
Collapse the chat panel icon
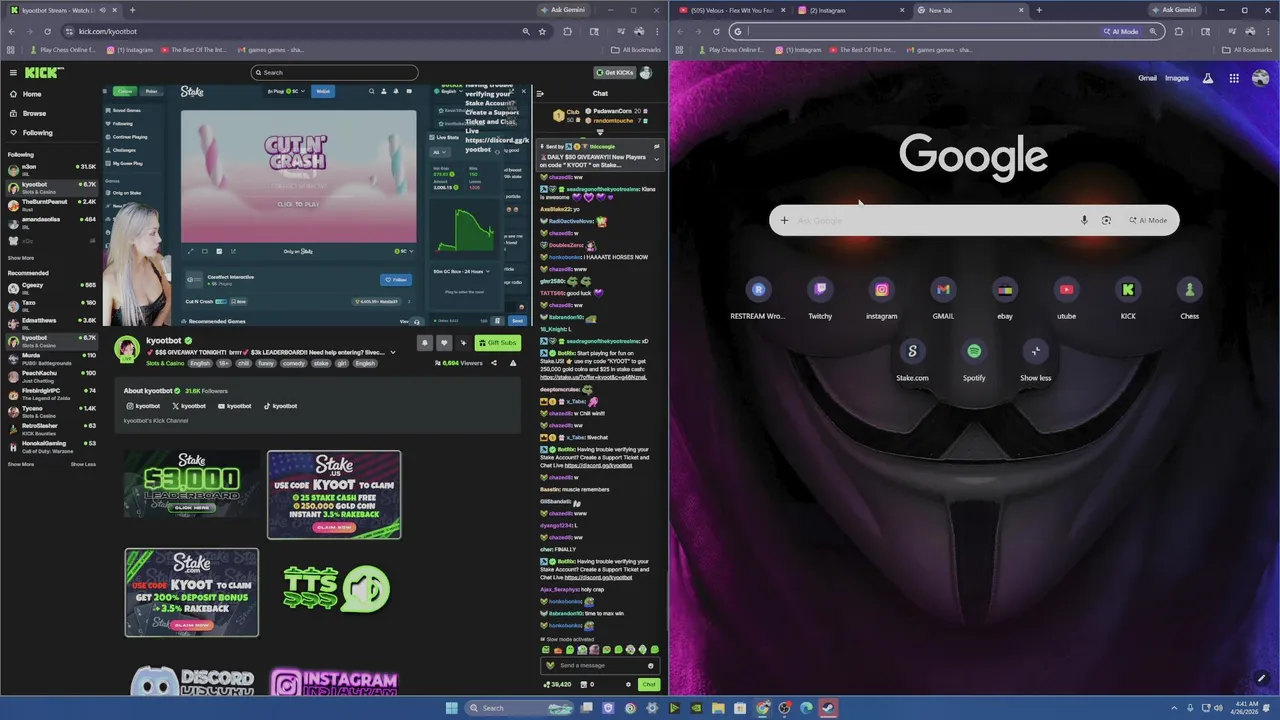540,94
